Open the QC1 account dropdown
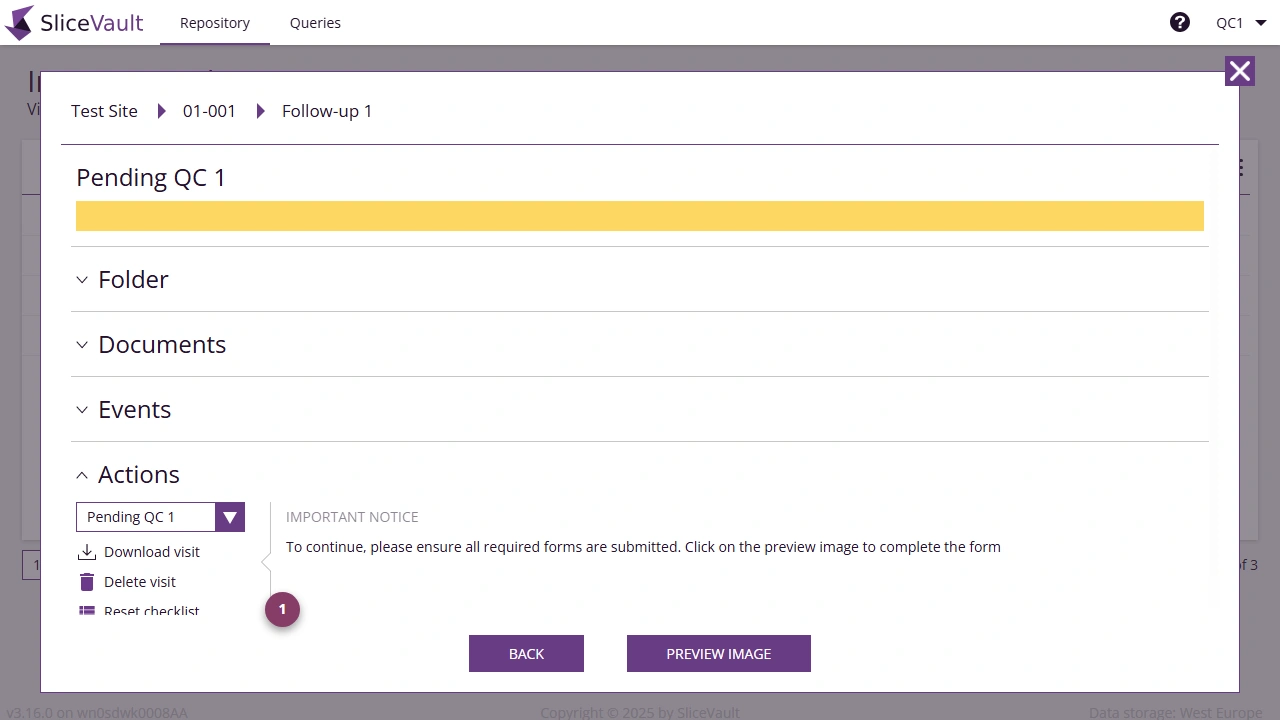 coord(1240,22)
